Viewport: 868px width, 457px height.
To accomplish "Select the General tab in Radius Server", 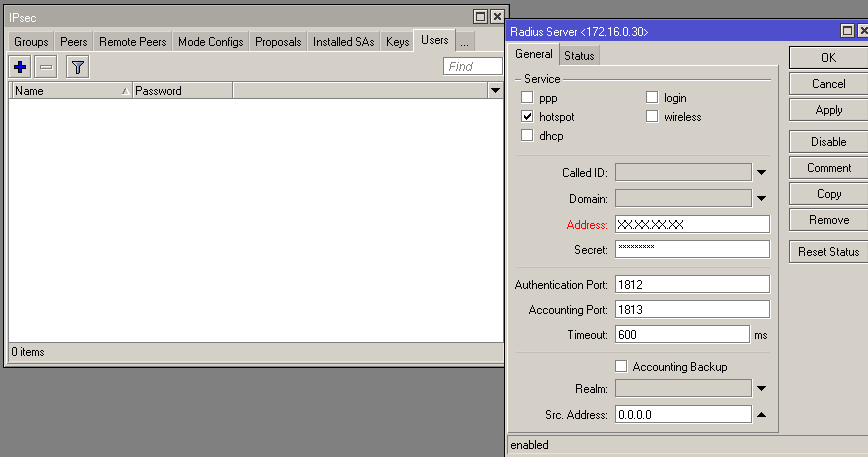I will pos(534,54).
